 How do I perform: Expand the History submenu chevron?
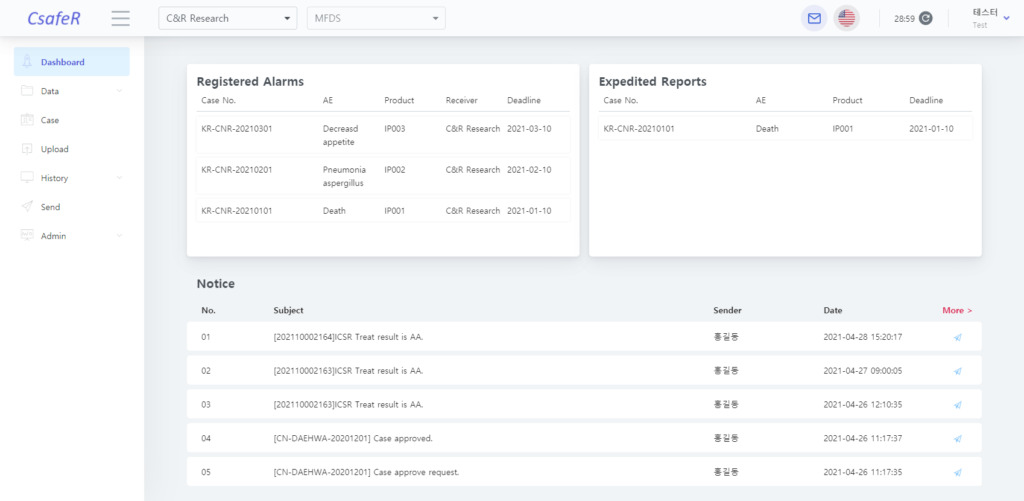pos(119,178)
